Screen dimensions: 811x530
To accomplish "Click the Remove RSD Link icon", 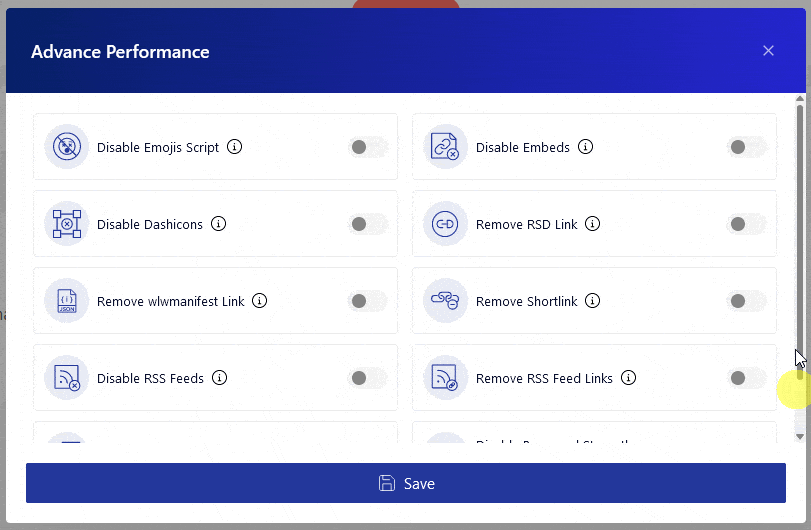I will tap(445, 224).
